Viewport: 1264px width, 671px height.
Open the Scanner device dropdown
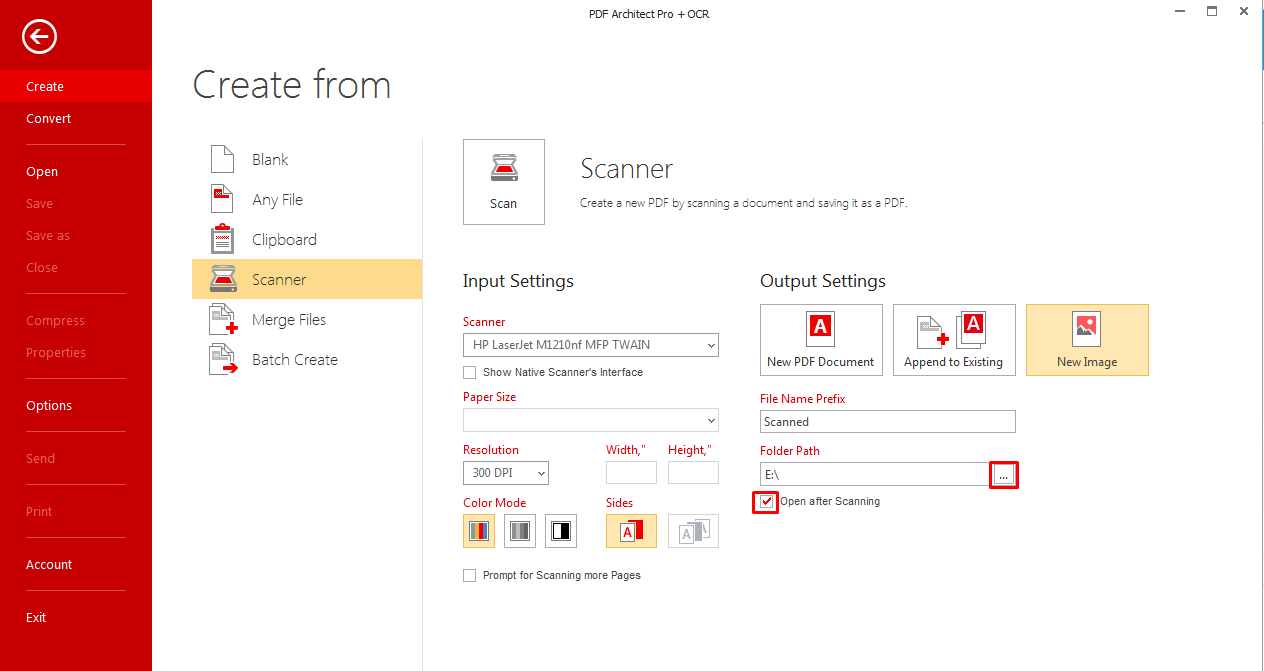coord(591,345)
